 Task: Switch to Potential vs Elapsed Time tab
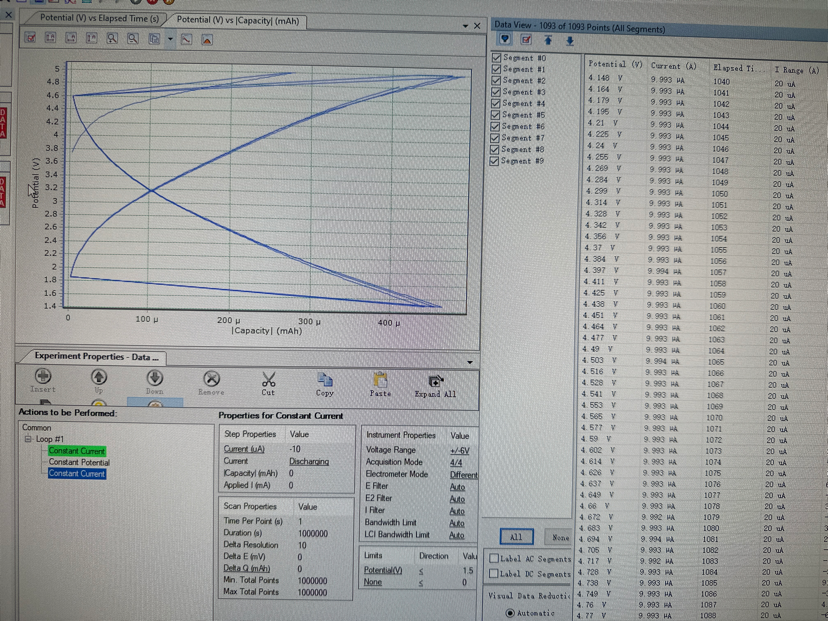point(99,19)
